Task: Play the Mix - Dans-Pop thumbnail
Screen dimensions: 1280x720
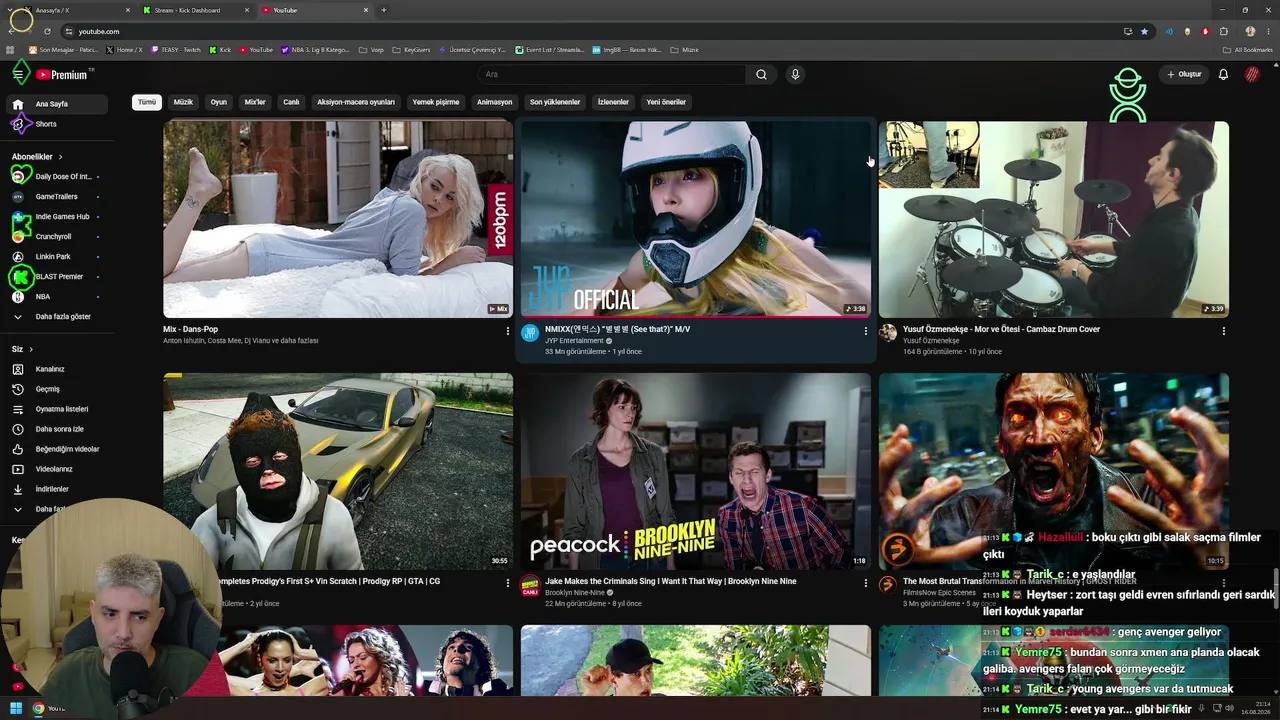Action: coord(338,219)
